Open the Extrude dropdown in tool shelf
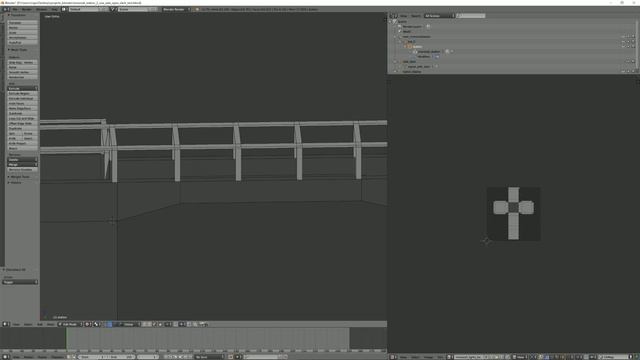640x360 pixels. pos(22,88)
